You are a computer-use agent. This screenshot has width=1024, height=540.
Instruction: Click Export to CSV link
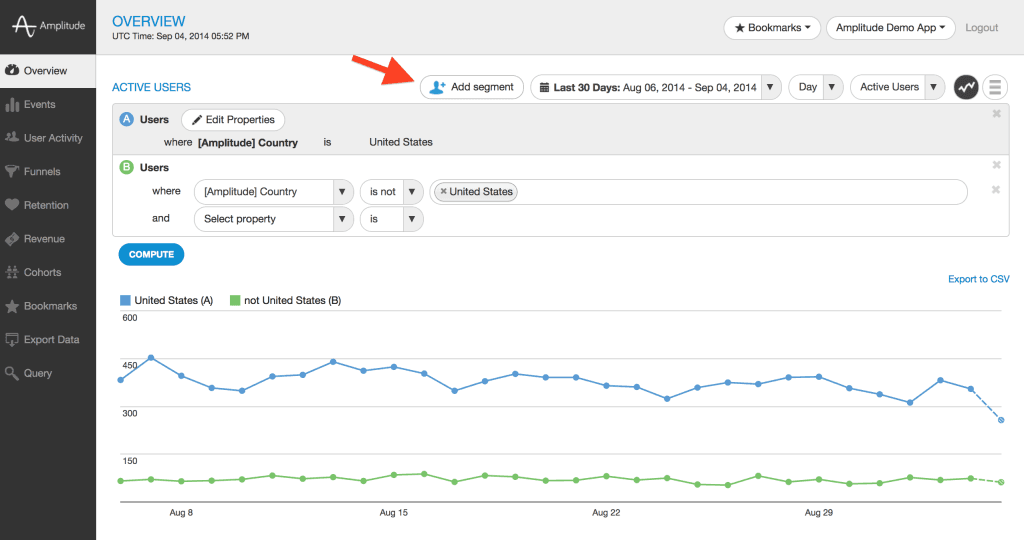[978, 279]
